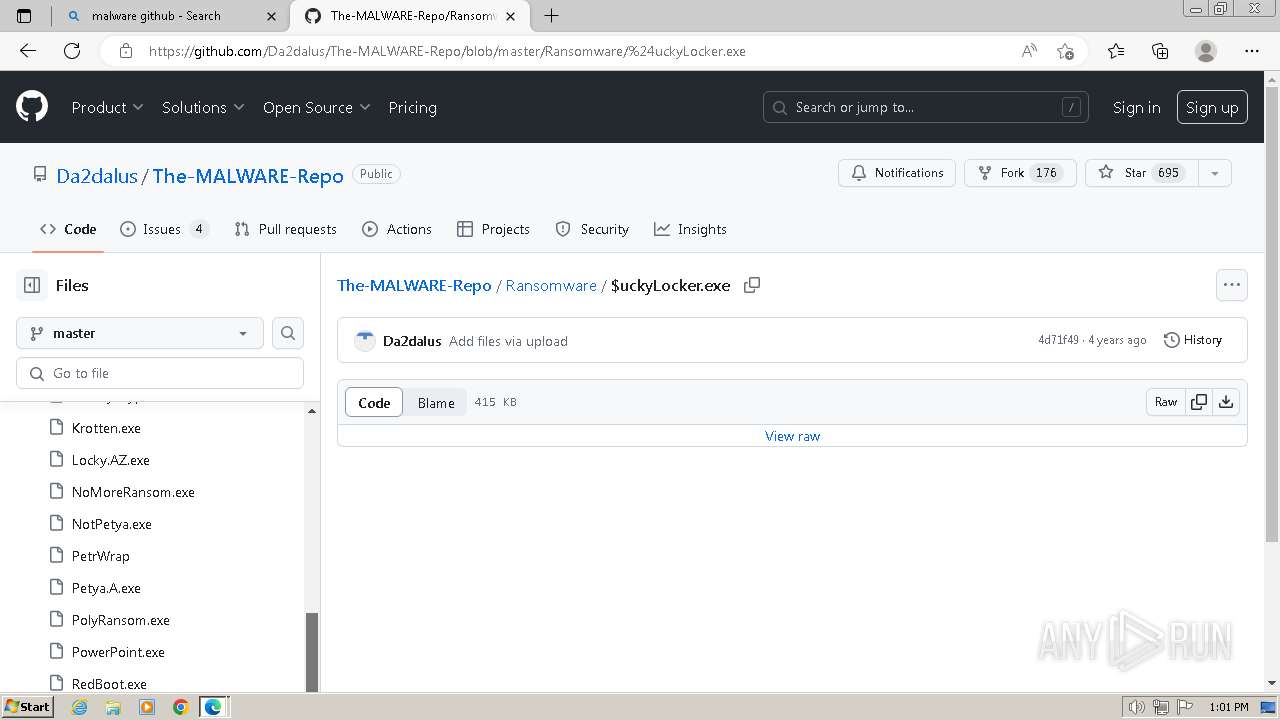
Task: Click the Notifications button
Action: click(x=897, y=173)
